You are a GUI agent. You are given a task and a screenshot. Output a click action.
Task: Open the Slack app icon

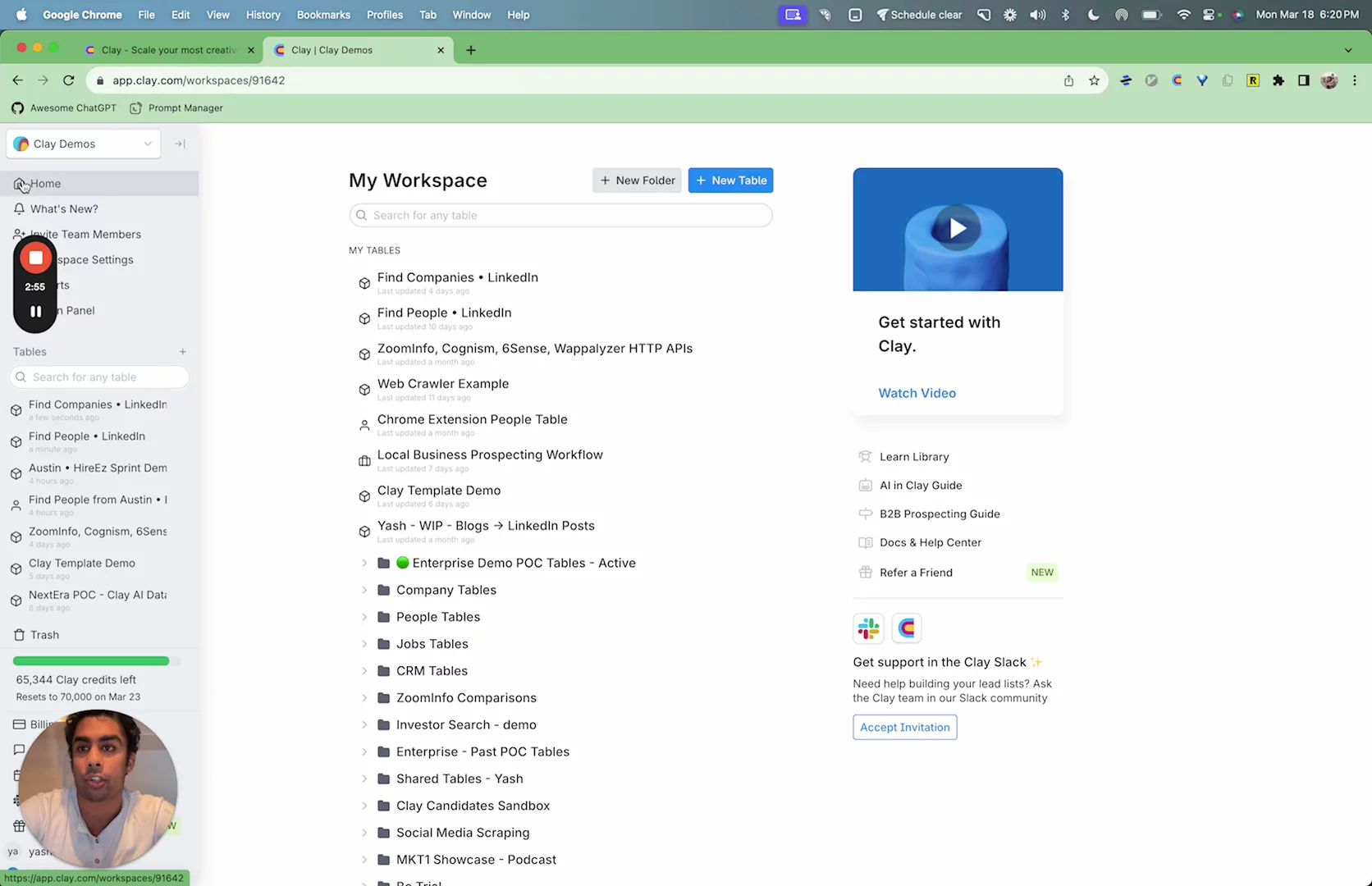868,628
